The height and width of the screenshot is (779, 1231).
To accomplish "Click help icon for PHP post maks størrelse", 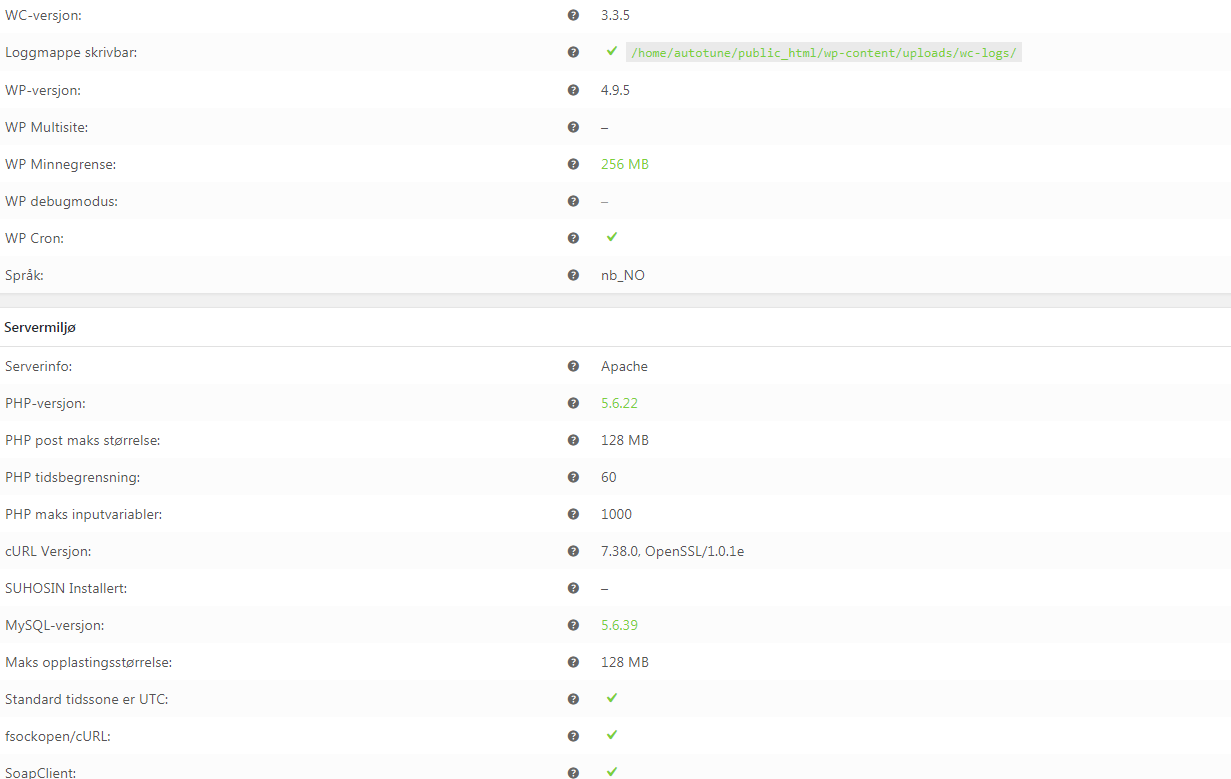I will click(573, 440).
